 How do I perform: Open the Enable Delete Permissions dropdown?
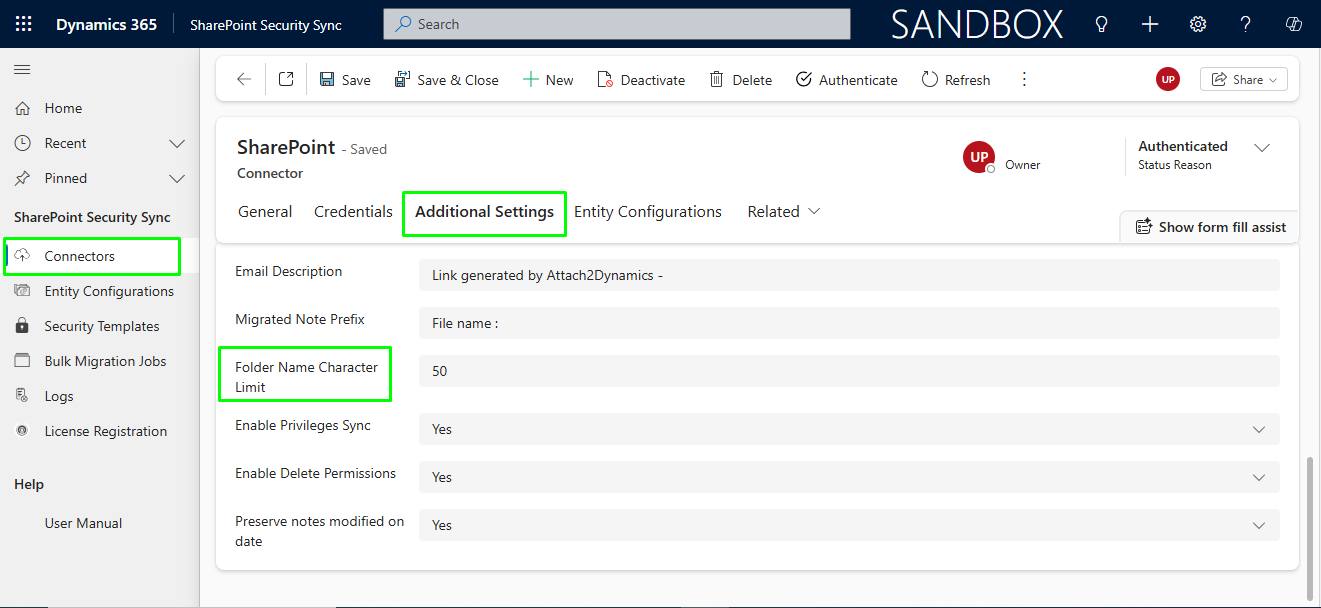click(1258, 477)
